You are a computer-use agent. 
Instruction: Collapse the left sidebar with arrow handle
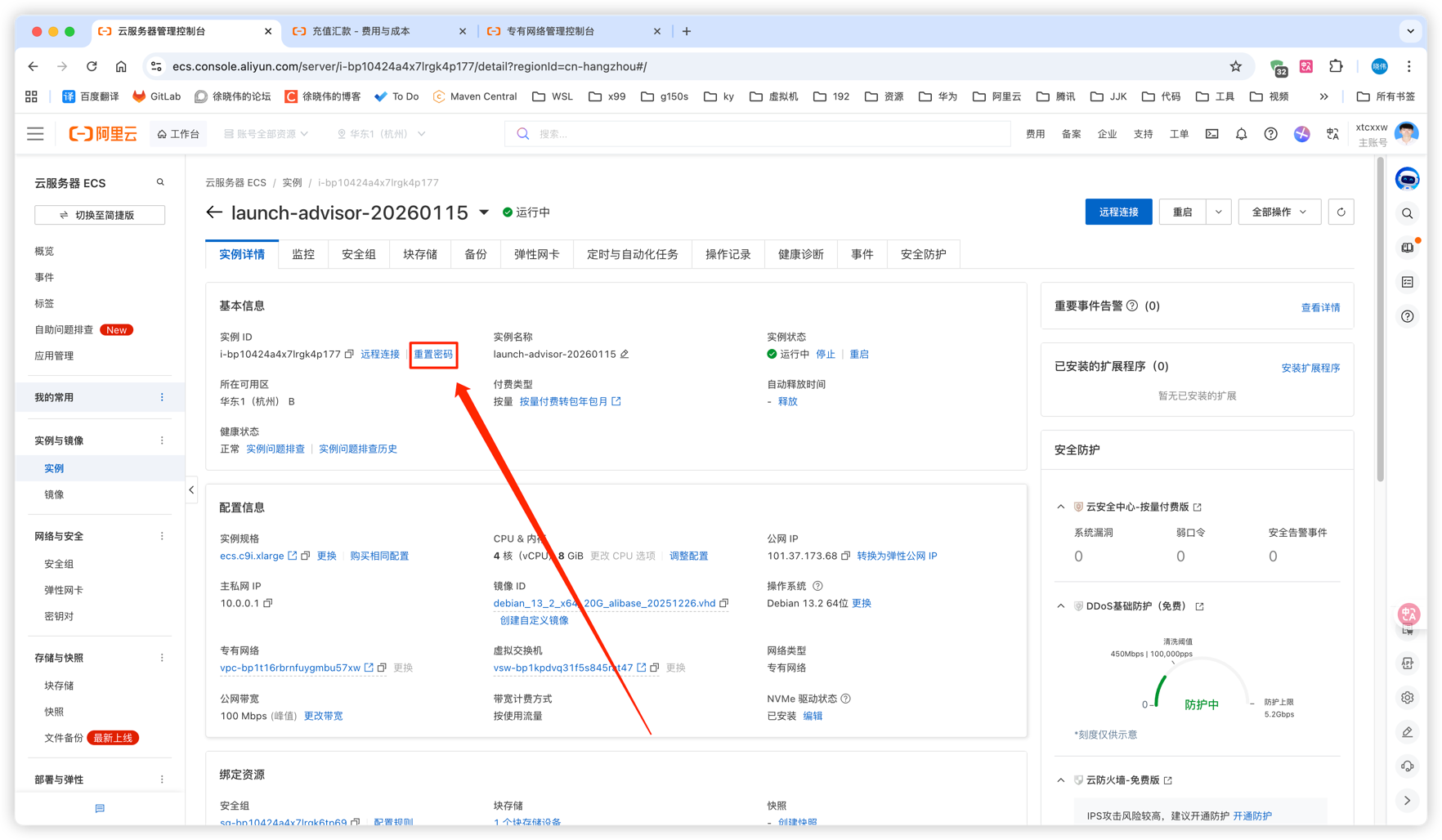pyautogui.click(x=191, y=490)
